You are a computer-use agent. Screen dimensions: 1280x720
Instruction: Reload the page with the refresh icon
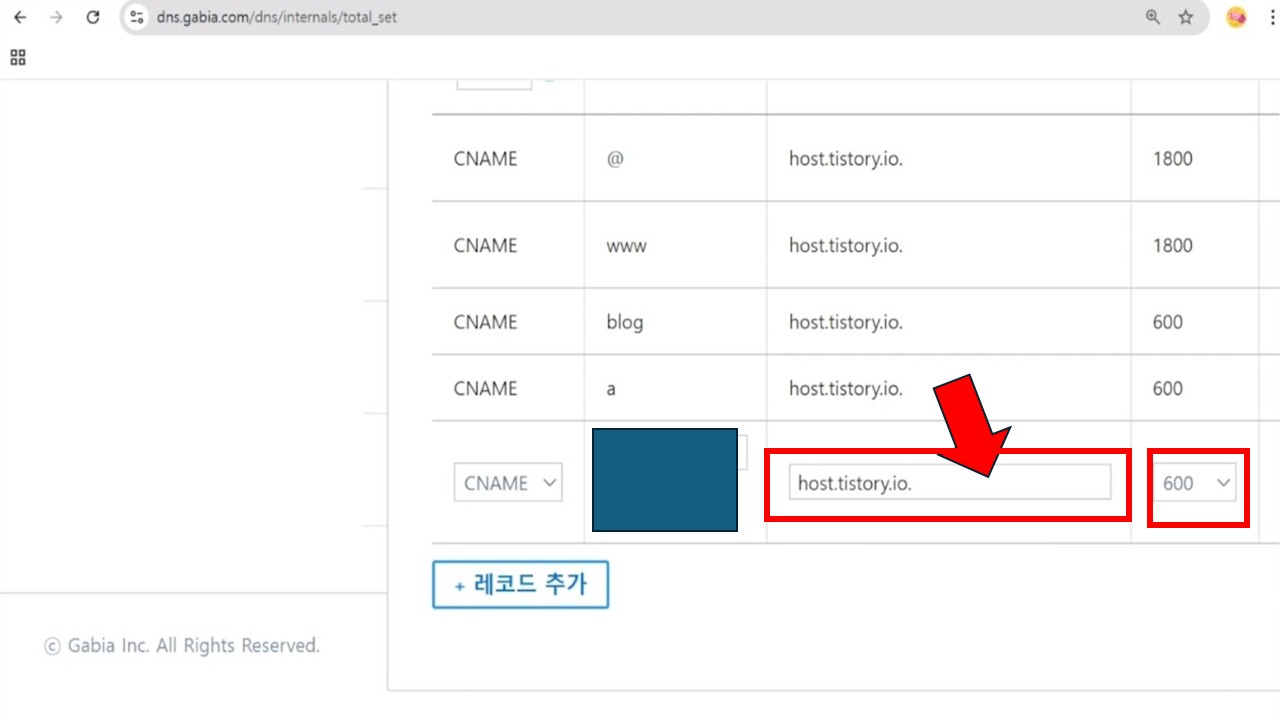pos(93,17)
